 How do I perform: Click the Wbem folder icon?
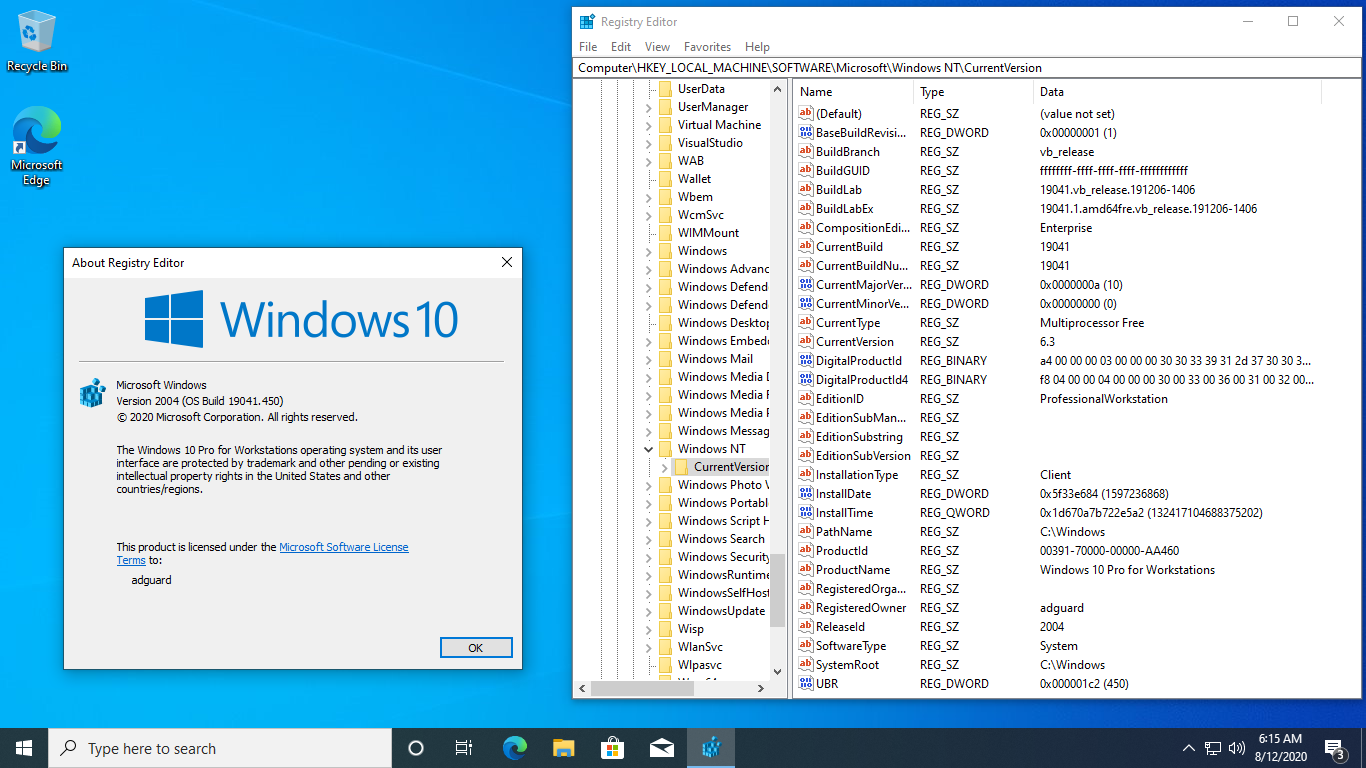[x=666, y=197]
